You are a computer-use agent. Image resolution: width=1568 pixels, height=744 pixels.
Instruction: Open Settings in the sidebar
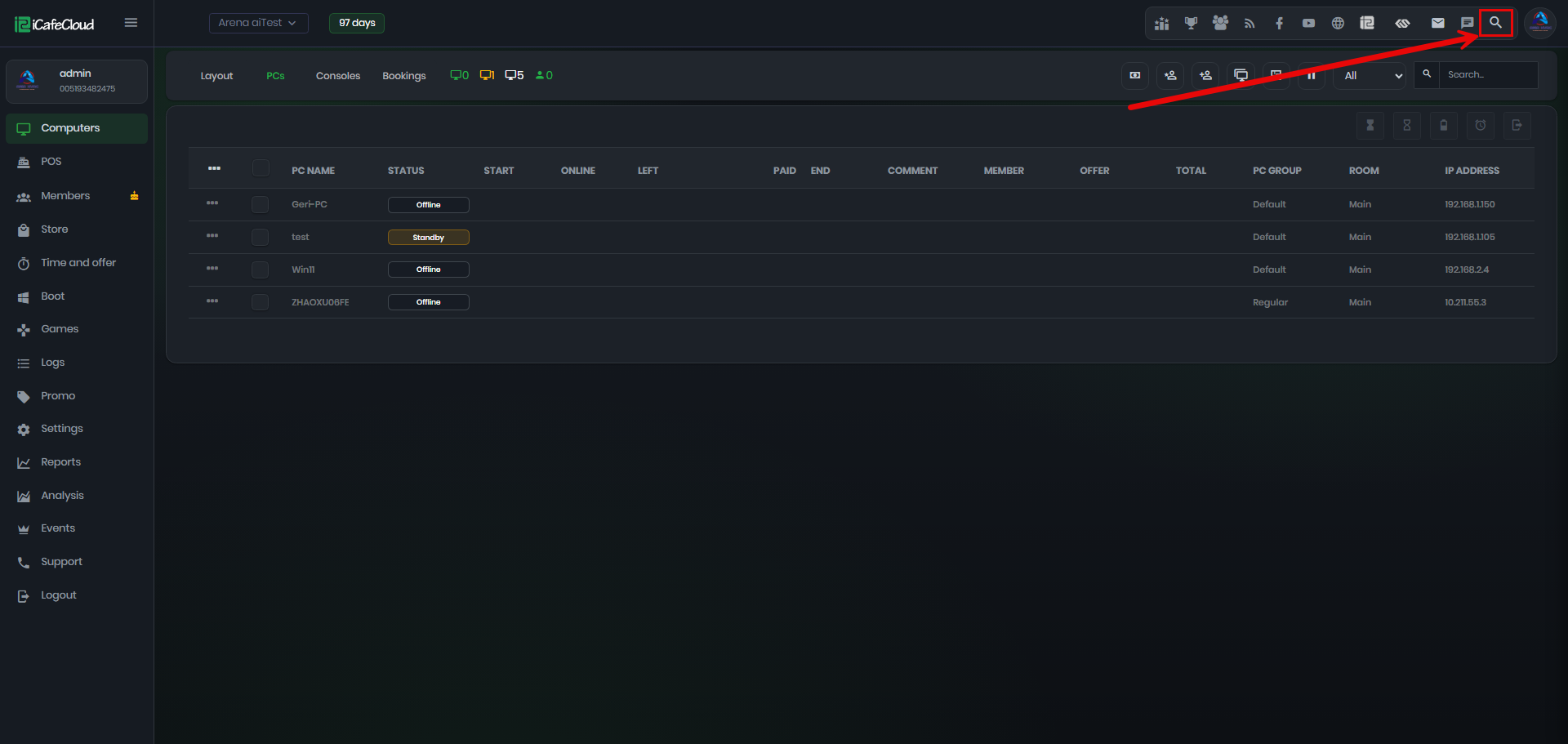click(x=77, y=429)
